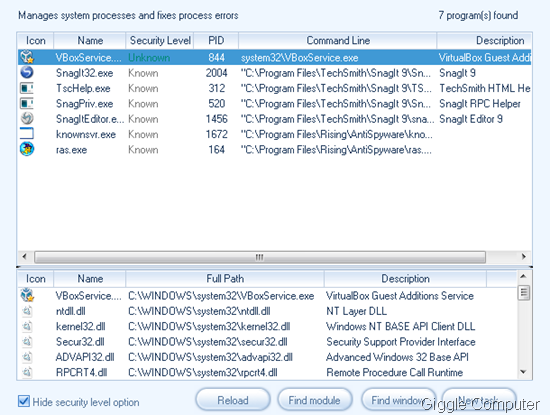This screenshot has height=415, width=550.
Task: Click the module list vertical scrollbar thumb
Action: (x=524, y=293)
